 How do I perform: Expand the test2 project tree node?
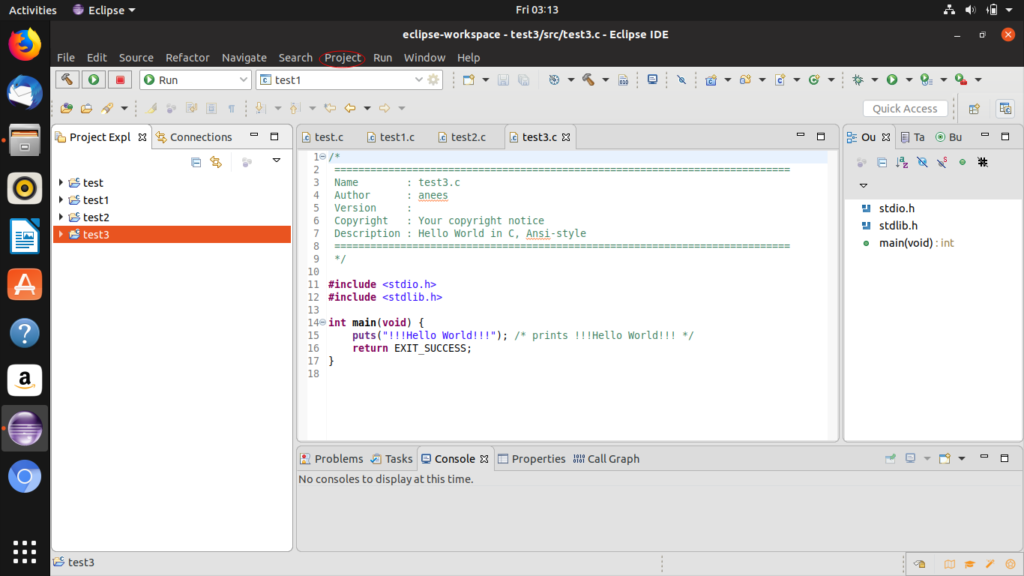(61, 217)
